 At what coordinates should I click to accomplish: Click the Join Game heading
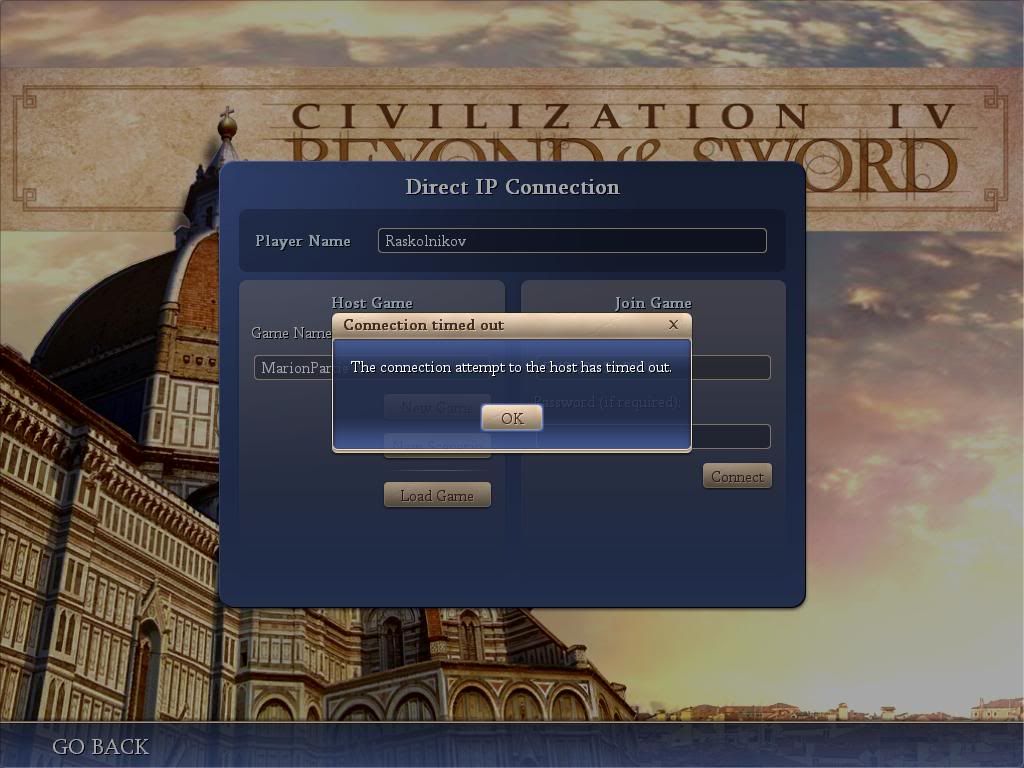click(x=653, y=303)
